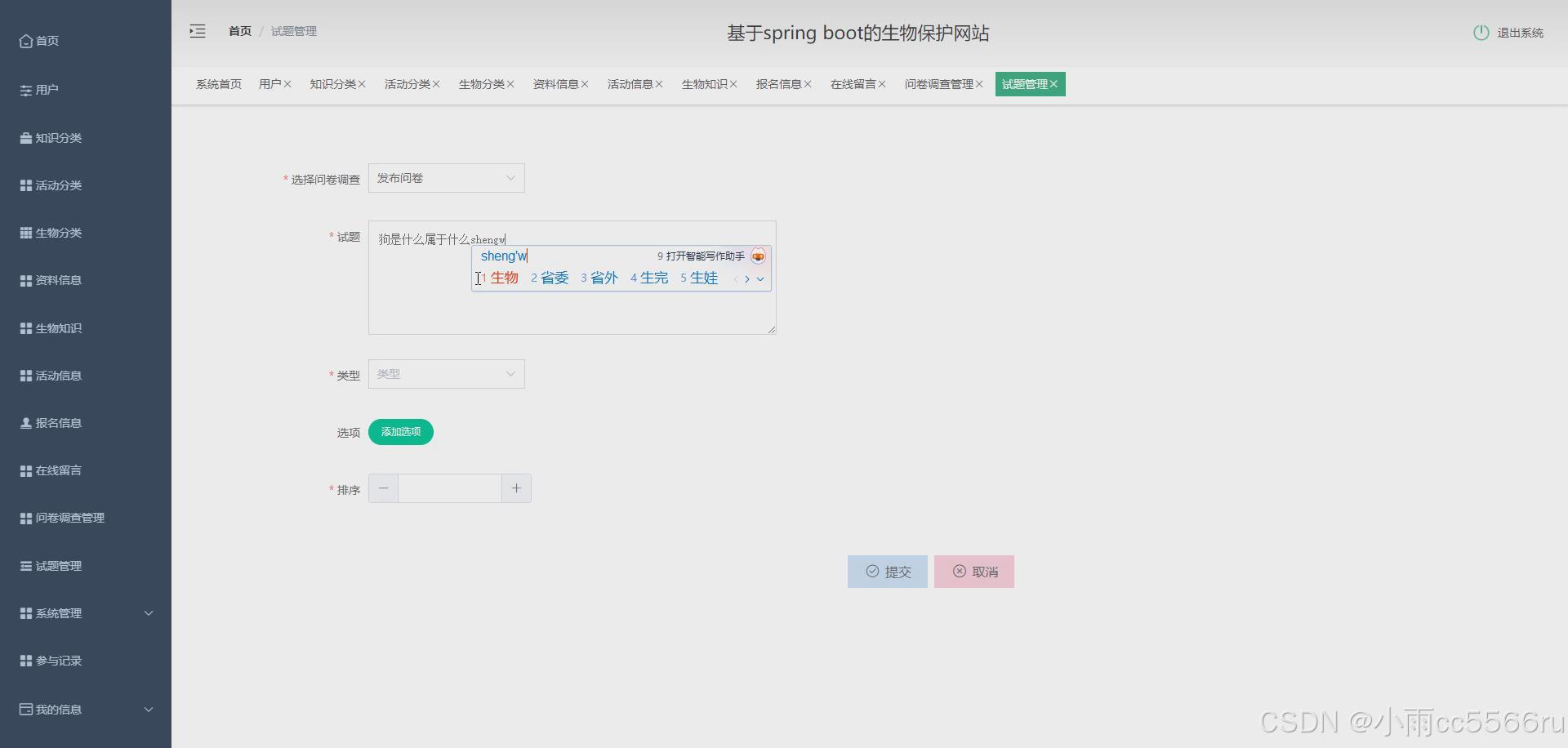The width and height of the screenshot is (1568, 748).
Task: Open the 选择问卷调查 dropdown
Action: pyautogui.click(x=447, y=178)
